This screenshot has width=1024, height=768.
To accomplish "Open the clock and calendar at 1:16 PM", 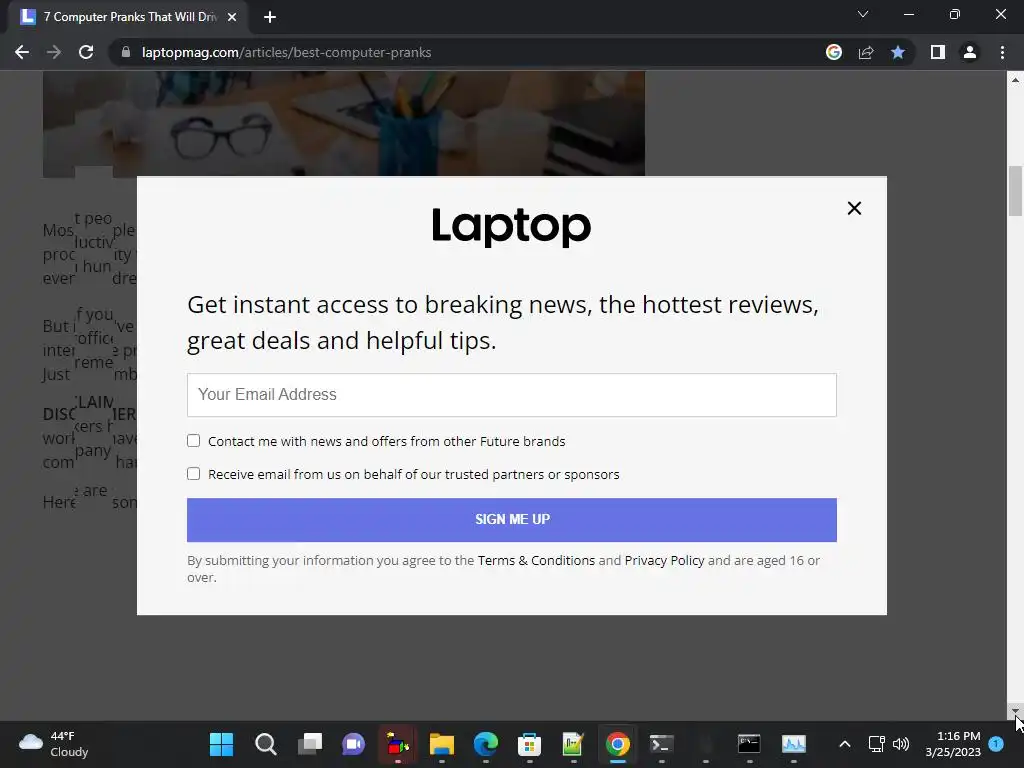I will [x=953, y=744].
